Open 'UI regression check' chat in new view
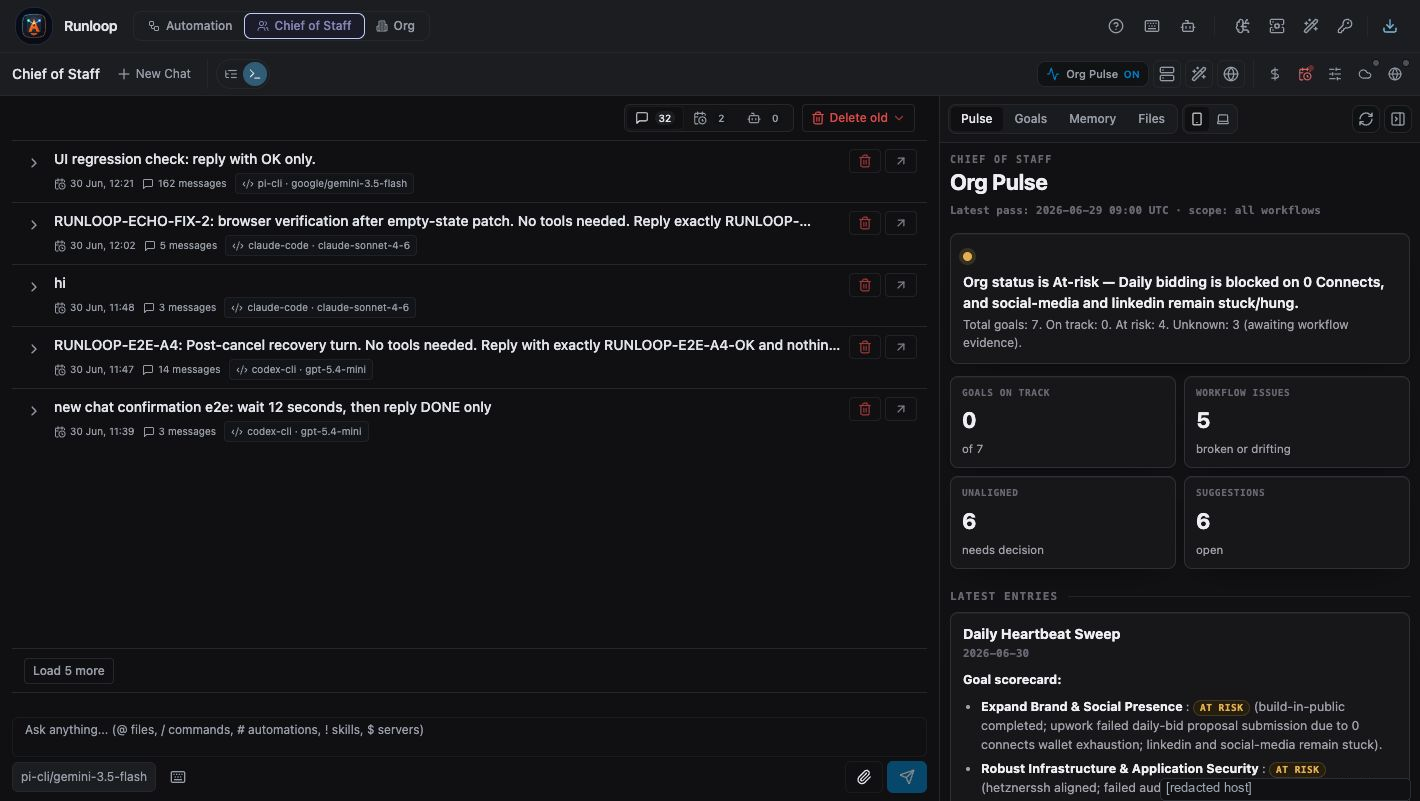This screenshot has width=1420, height=801. tap(901, 161)
